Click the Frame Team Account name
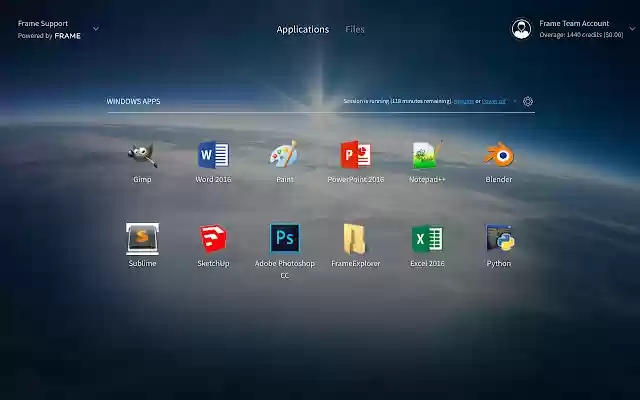Image resolution: width=640 pixels, height=400 pixels. (x=574, y=23)
